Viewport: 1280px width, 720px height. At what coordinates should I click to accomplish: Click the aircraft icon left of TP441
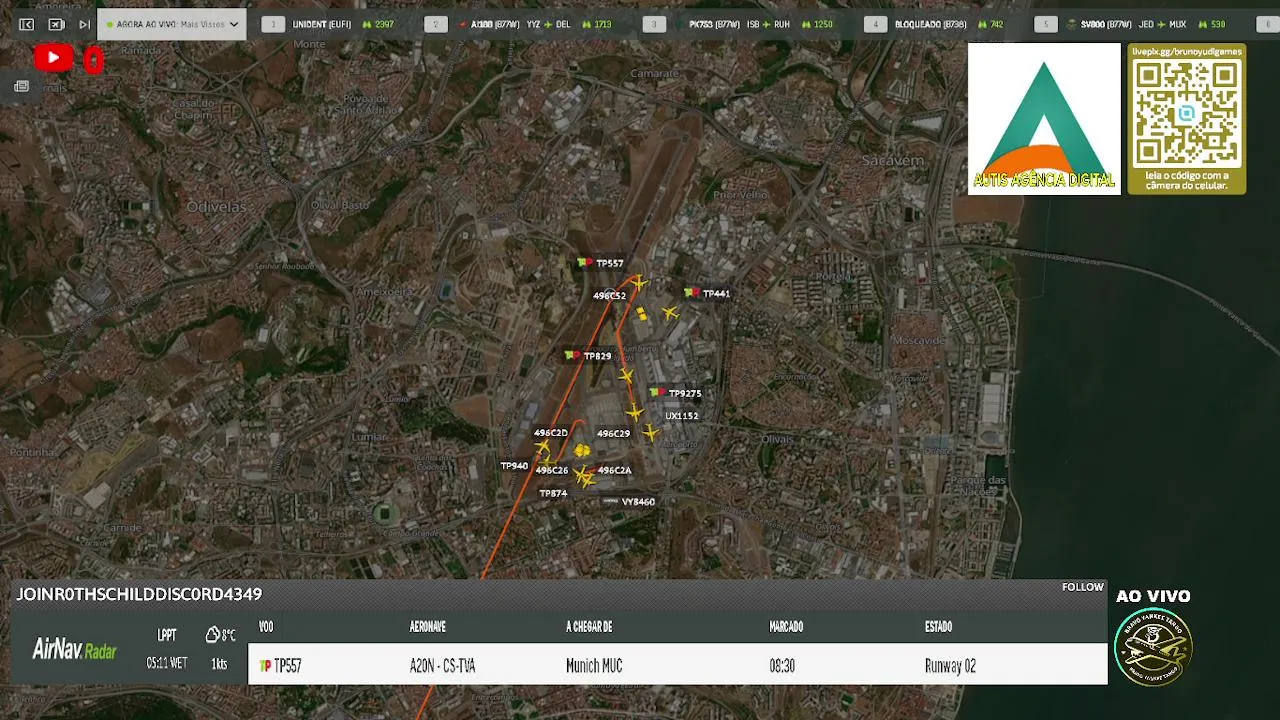click(670, 313)
